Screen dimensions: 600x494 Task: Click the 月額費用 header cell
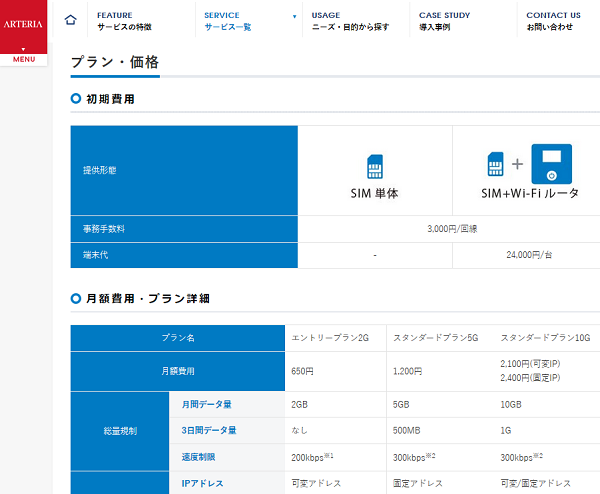pyautogui.click(x=178, y=371)
